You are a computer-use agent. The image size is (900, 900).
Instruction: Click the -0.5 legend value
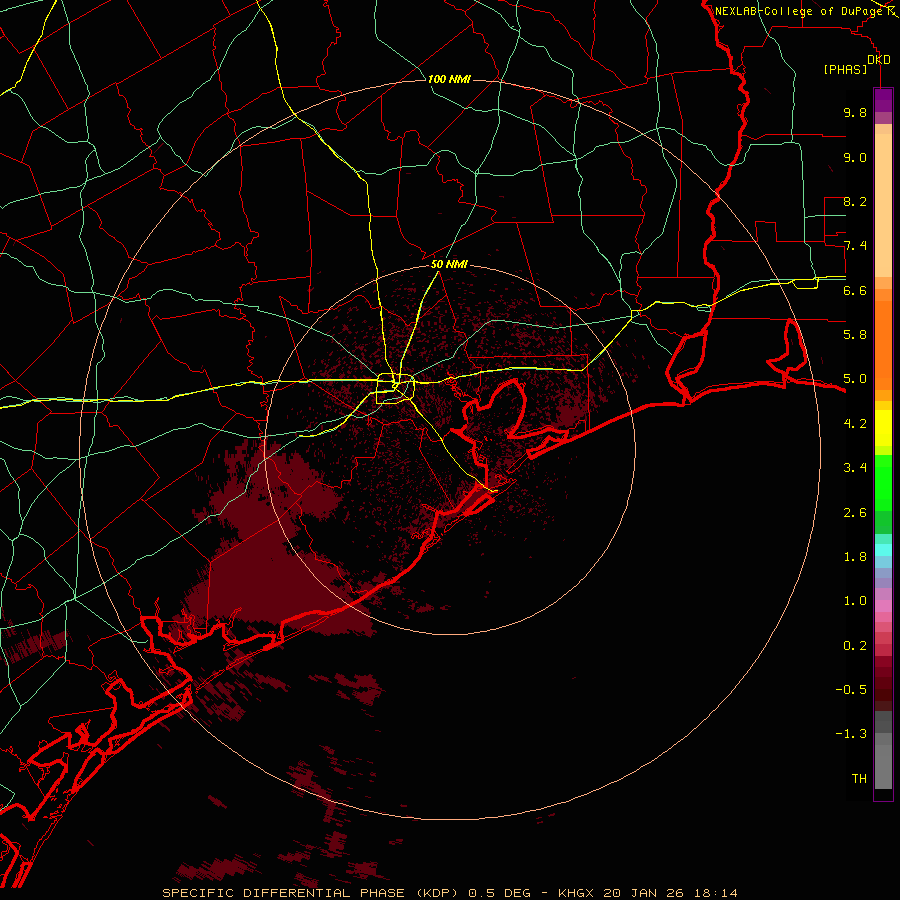click(851, 690)
